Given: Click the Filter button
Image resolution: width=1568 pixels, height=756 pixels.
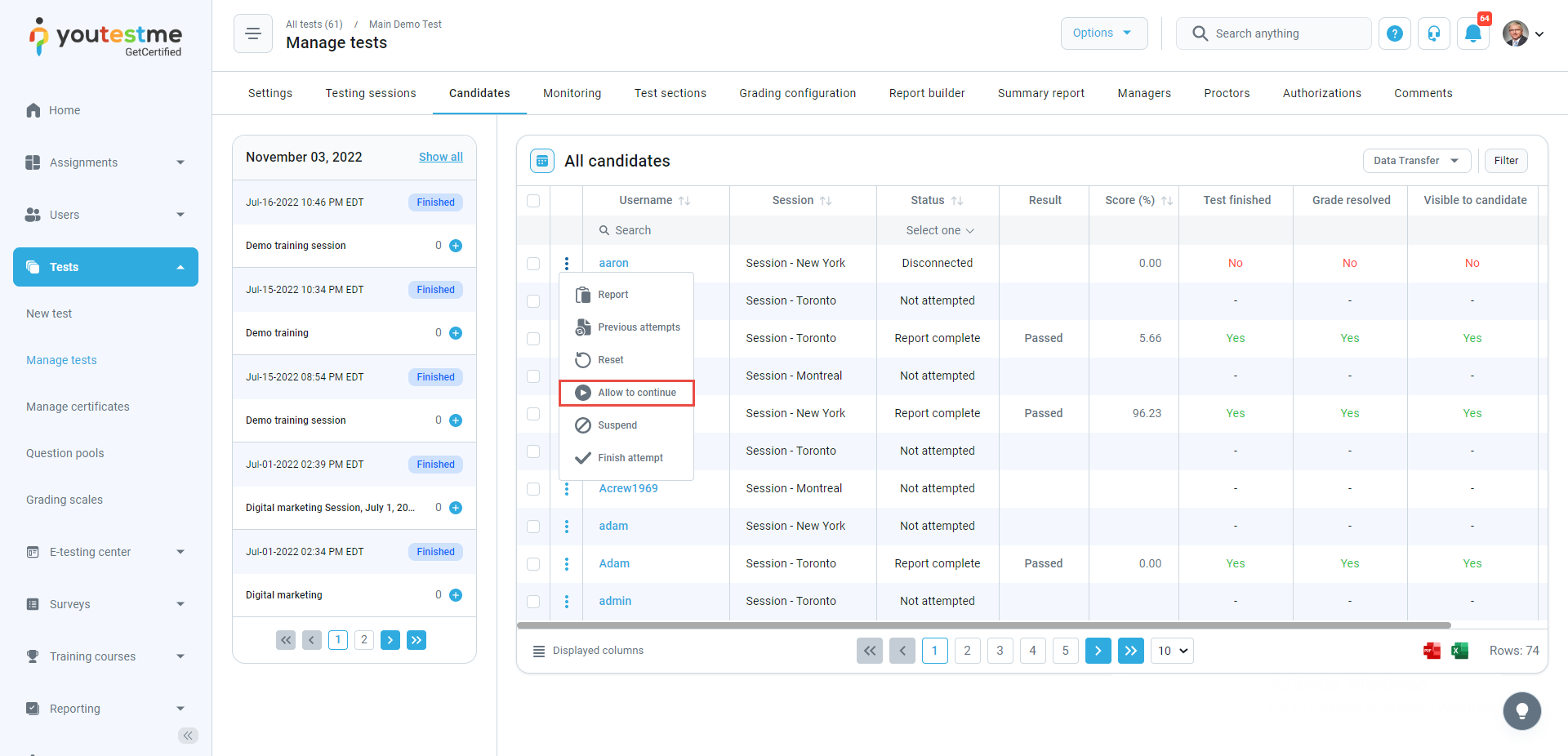Looking at the screenshot, I should click(x=1505, y=161).
